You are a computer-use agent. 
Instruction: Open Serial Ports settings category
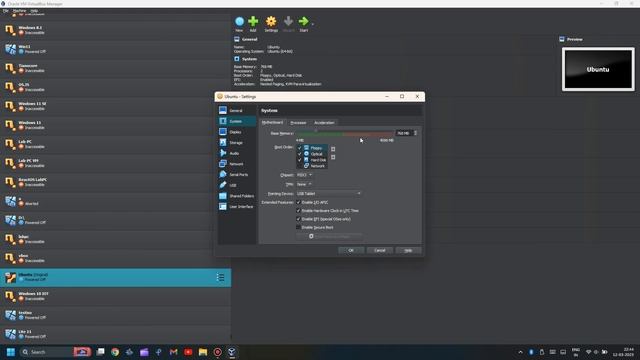(x=237, y=174)
